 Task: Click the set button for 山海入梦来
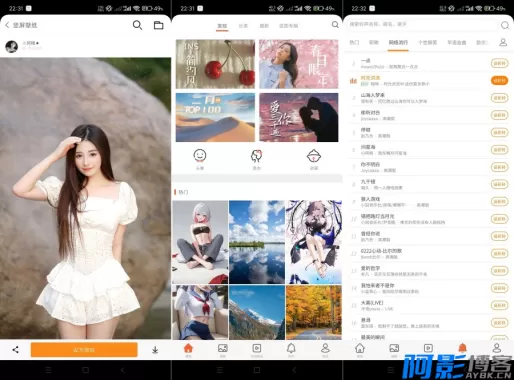point(499,98)
